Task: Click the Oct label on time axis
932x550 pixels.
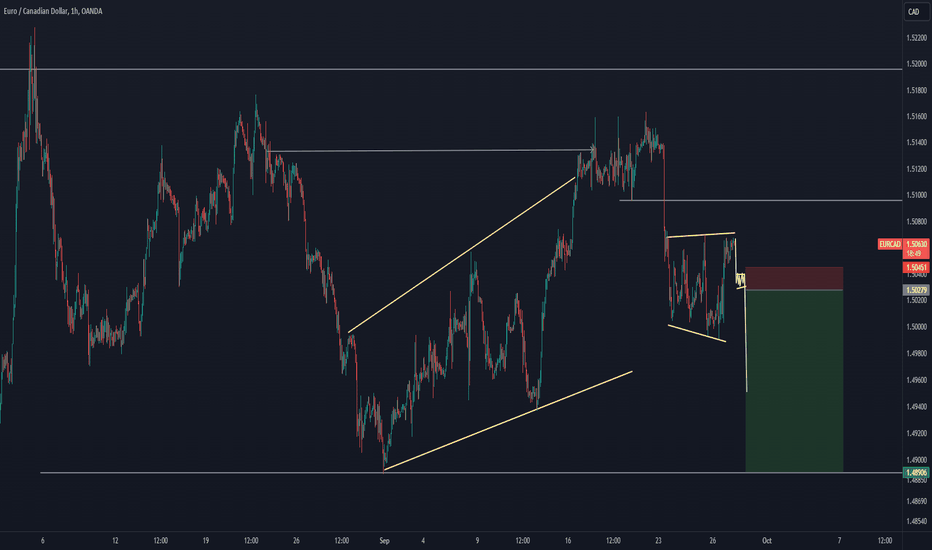Action: click(x=767, y=541)
